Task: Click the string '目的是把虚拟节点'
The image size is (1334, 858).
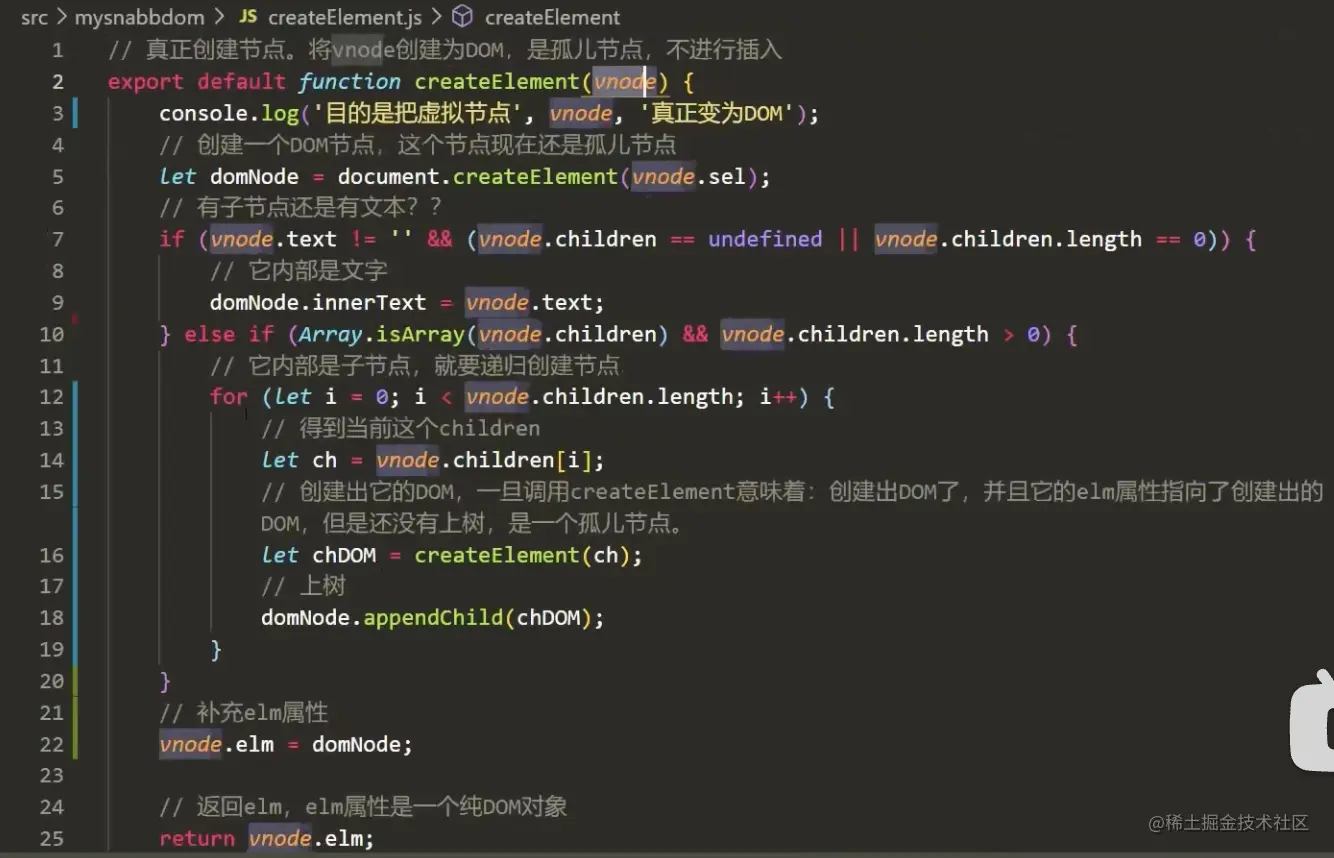Action: (x=418, y=113)
